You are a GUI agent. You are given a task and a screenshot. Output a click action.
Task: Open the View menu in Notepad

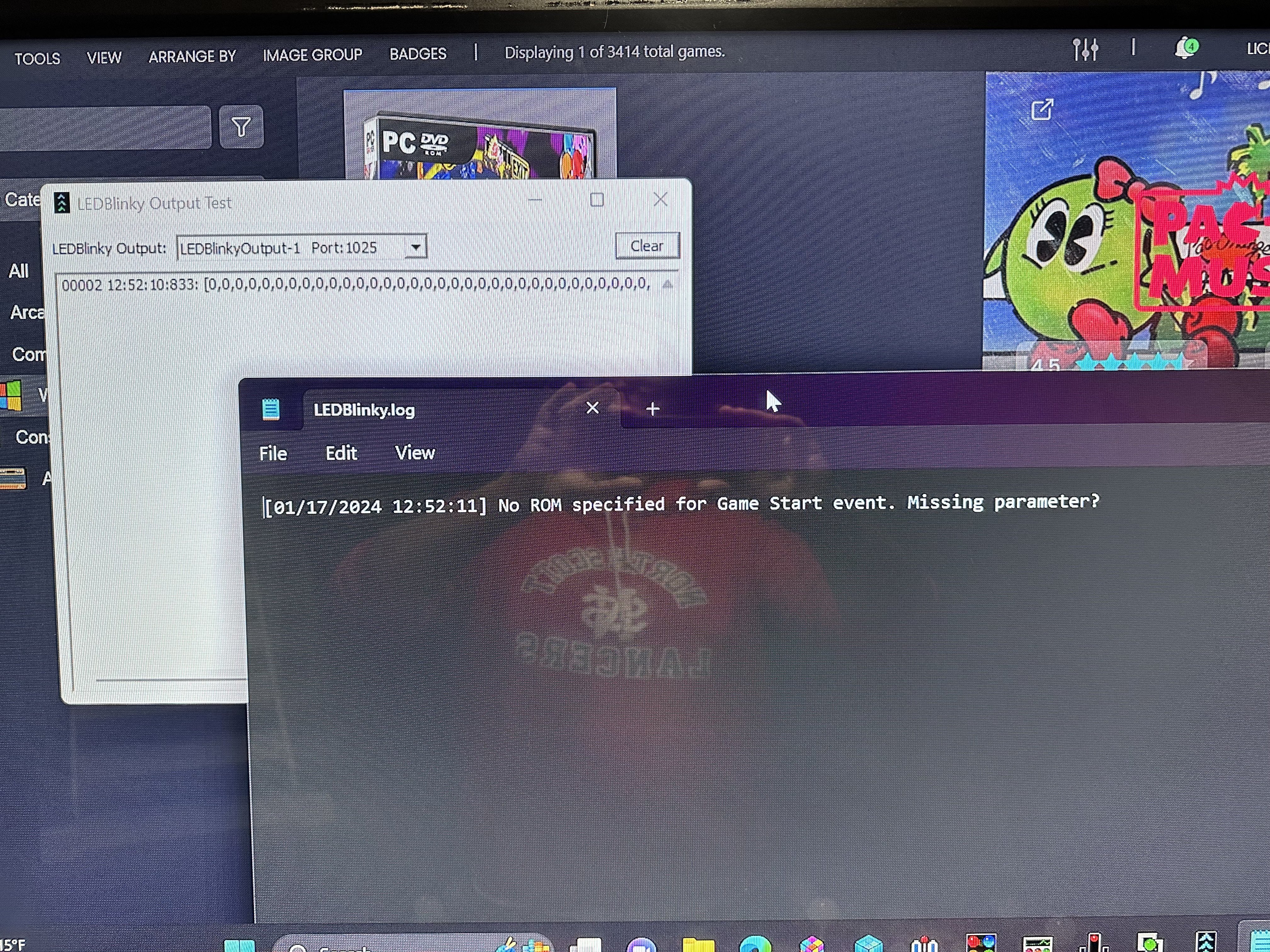(415, 453)
